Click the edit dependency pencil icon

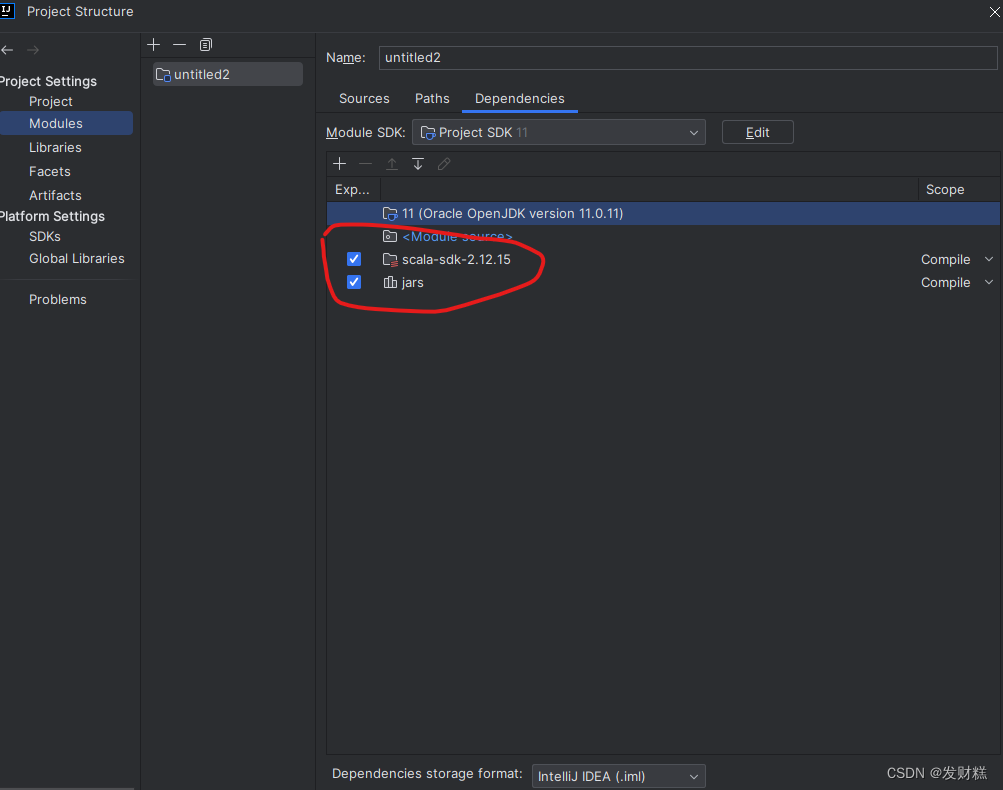[444, 164]
